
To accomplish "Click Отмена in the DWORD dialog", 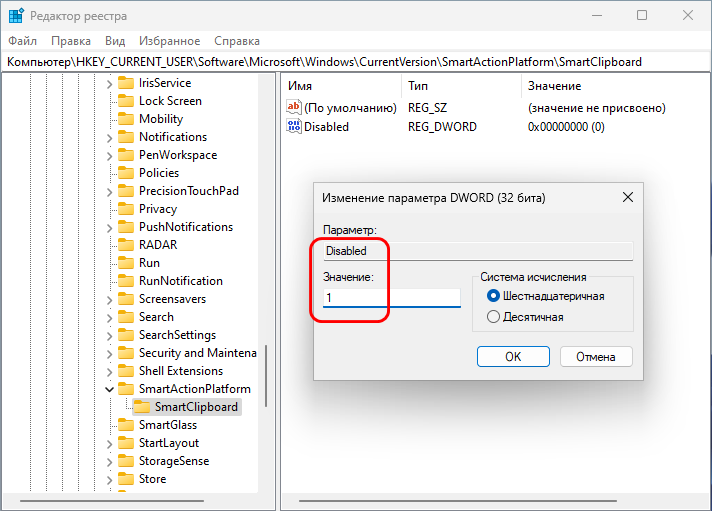I will [x=596, y=357].
